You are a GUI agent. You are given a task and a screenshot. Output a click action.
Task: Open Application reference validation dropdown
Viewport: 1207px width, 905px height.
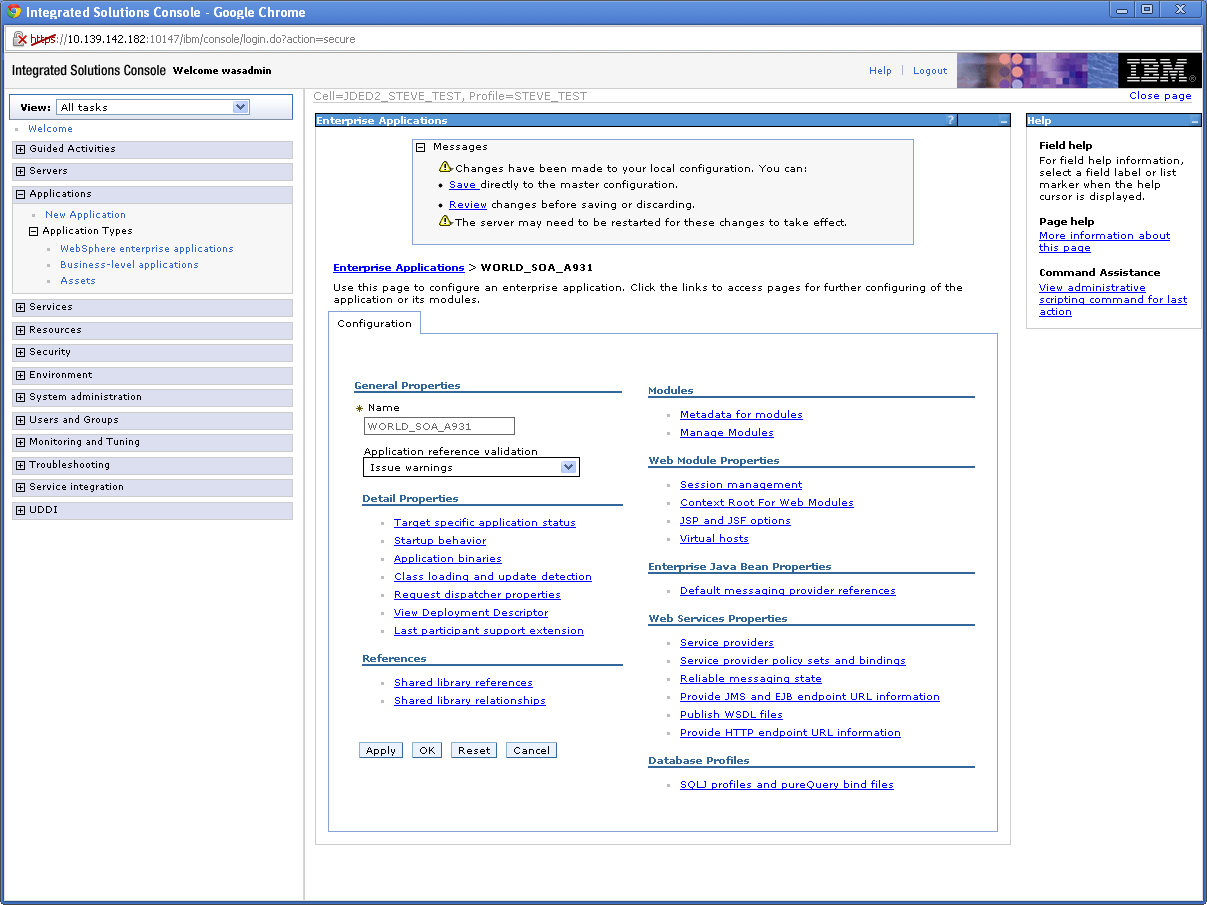471,467
